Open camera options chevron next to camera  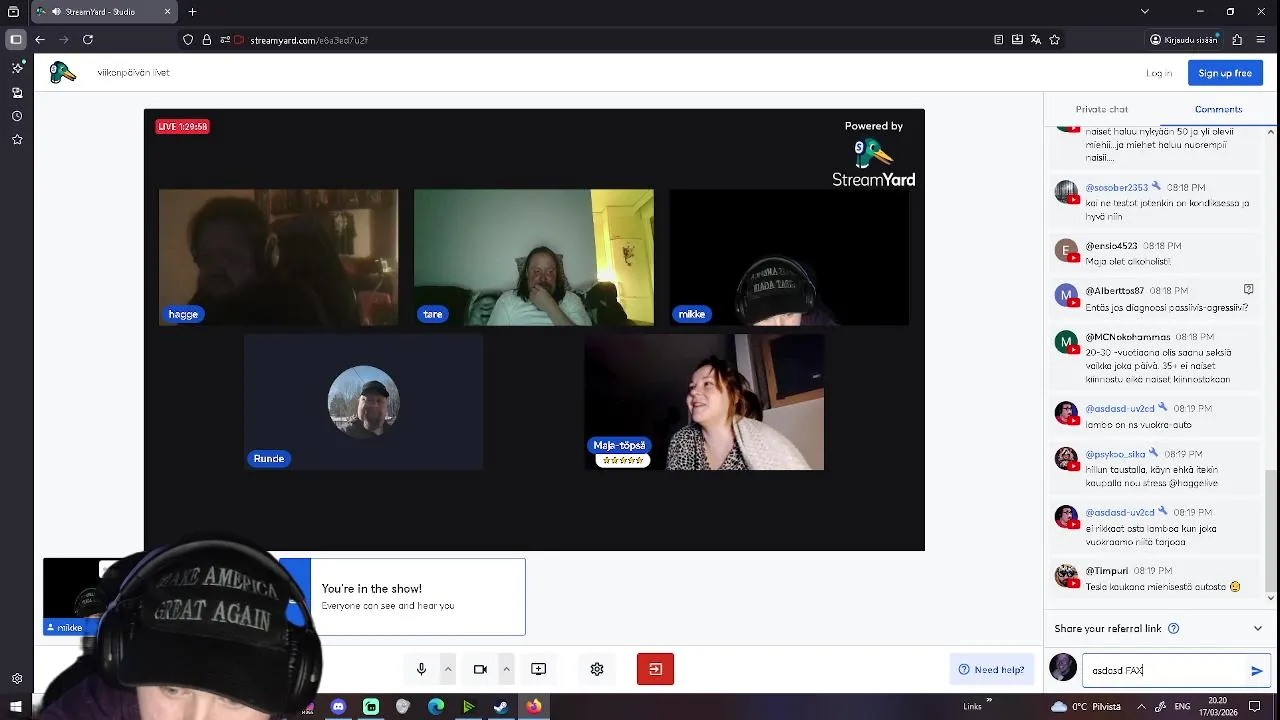(506, 669)
